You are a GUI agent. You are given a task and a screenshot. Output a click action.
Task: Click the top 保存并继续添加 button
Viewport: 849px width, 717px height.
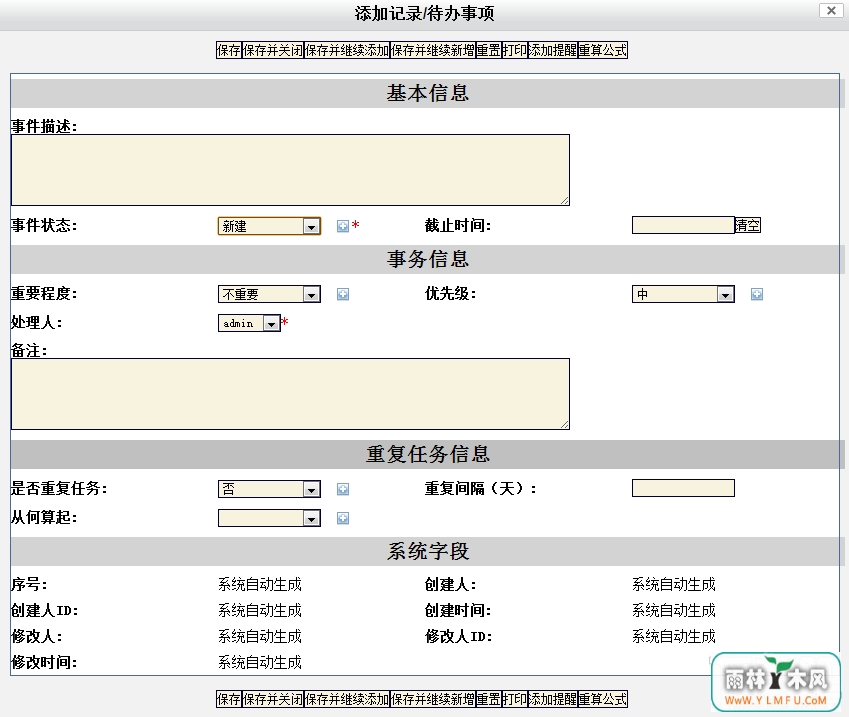347,50
